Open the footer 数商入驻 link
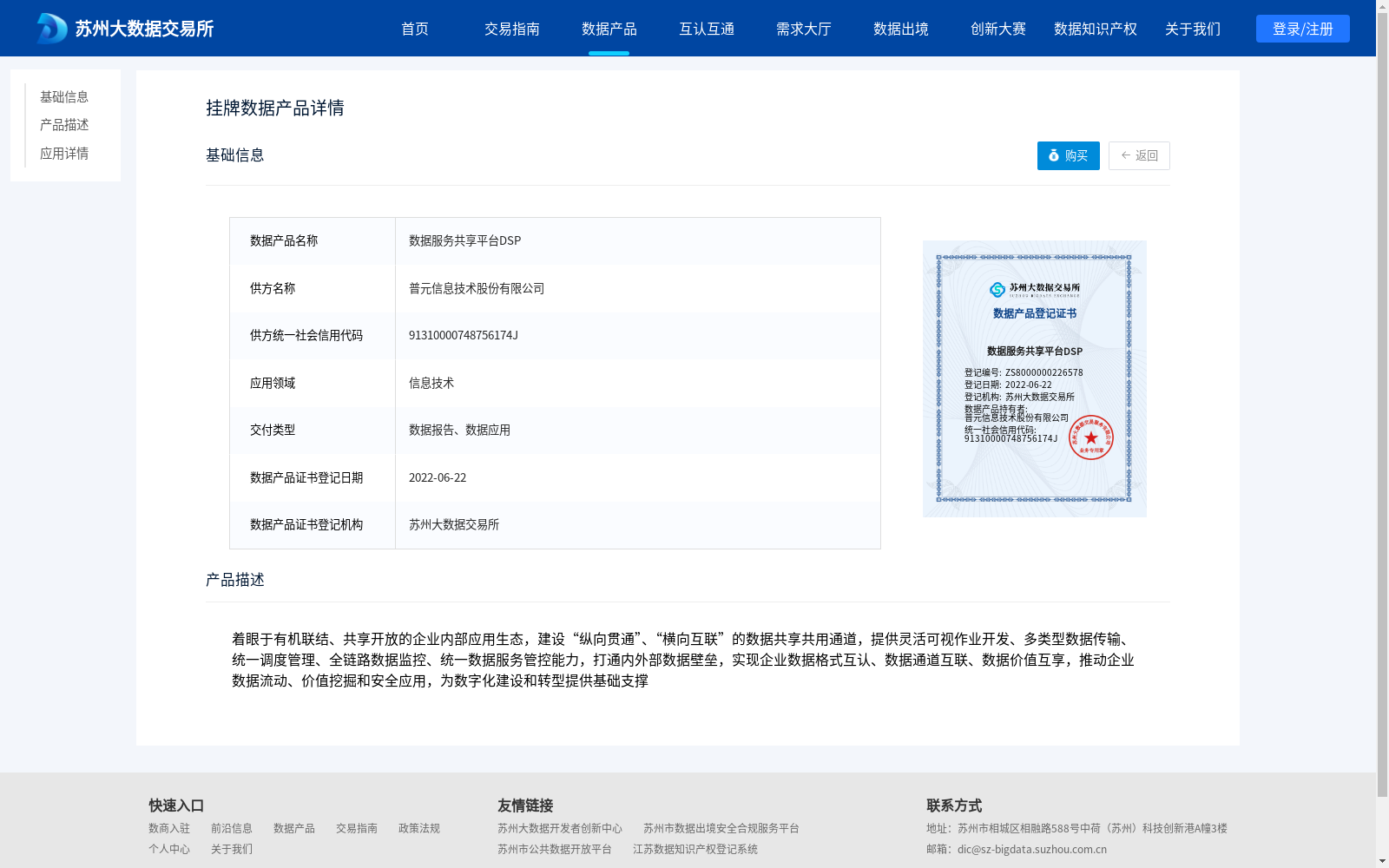The image size is (1389, 868). 169,828
